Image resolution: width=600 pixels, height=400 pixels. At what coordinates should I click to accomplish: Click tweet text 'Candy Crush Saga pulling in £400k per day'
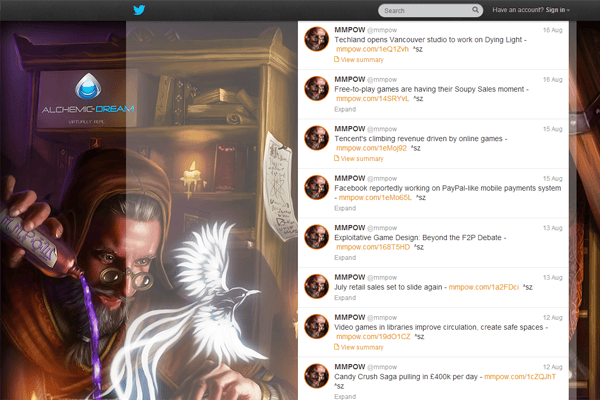point(406,377)
